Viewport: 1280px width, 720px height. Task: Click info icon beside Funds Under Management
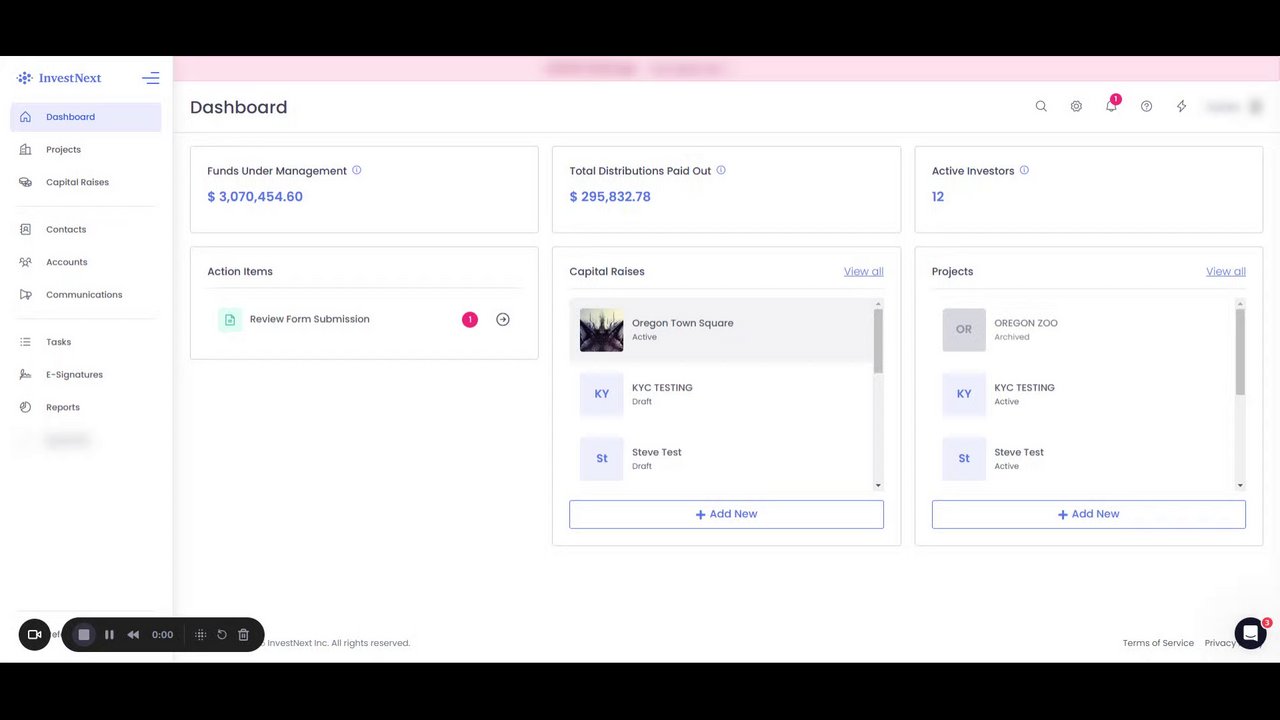pyautogui.click(x=356, y=170)
